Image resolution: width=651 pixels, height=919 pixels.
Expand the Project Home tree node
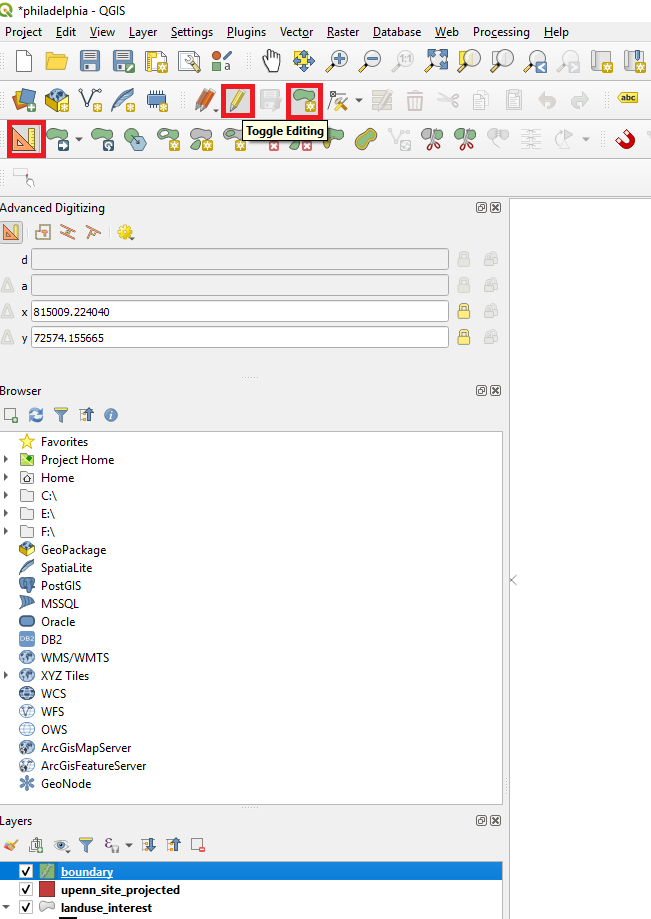pyautogui.click(x=6, y=460)
